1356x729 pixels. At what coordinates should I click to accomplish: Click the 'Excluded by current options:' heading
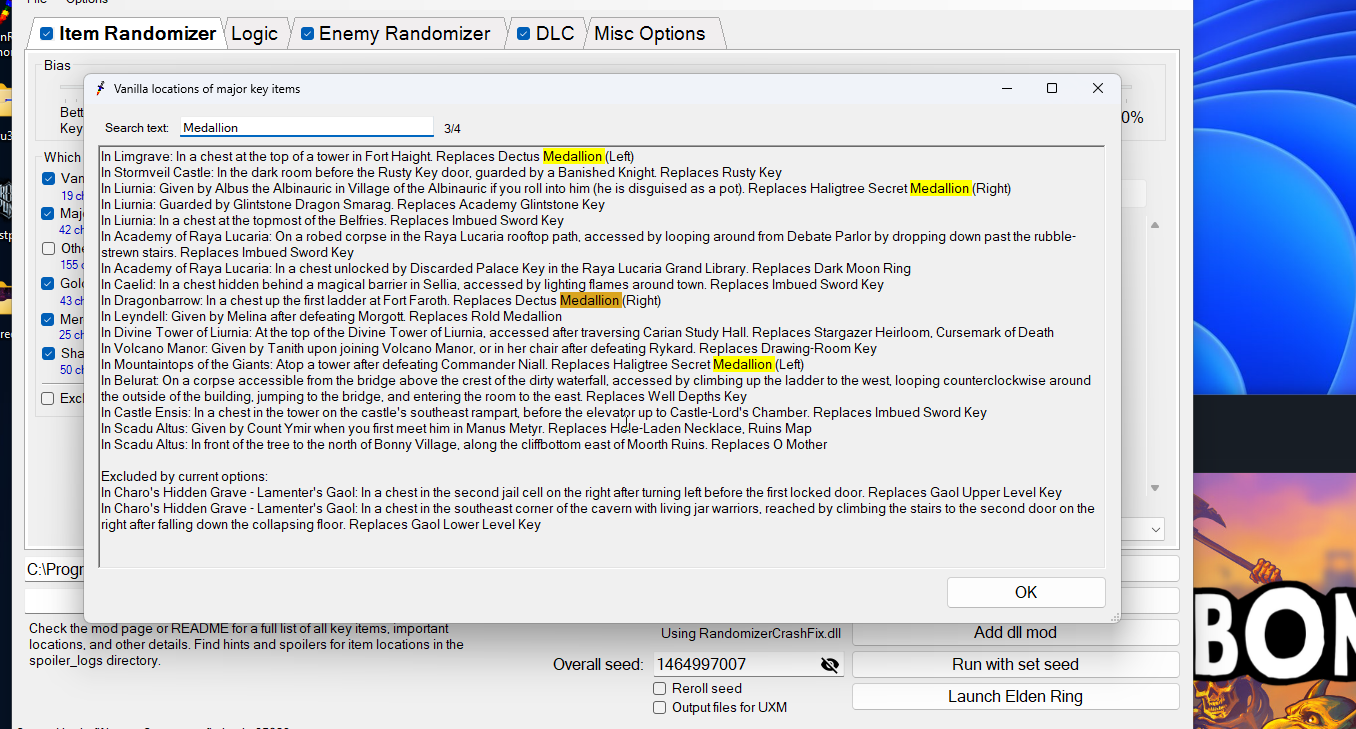[184, 477]
